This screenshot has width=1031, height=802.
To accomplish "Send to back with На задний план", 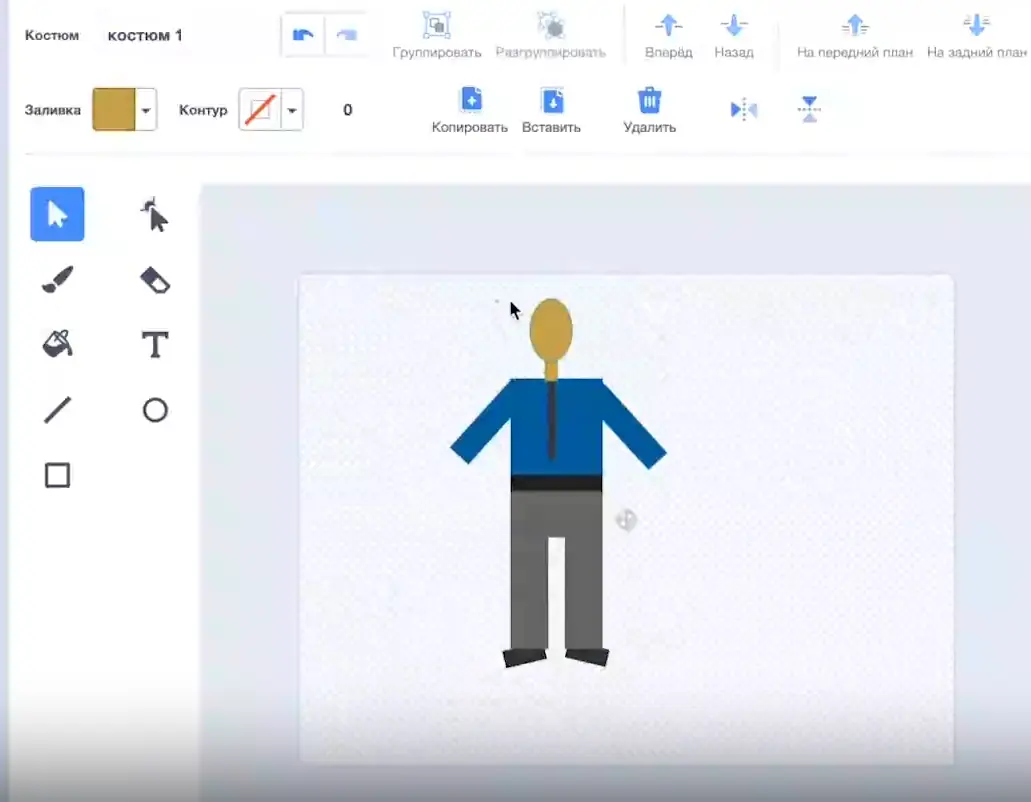I will [976, 36].
